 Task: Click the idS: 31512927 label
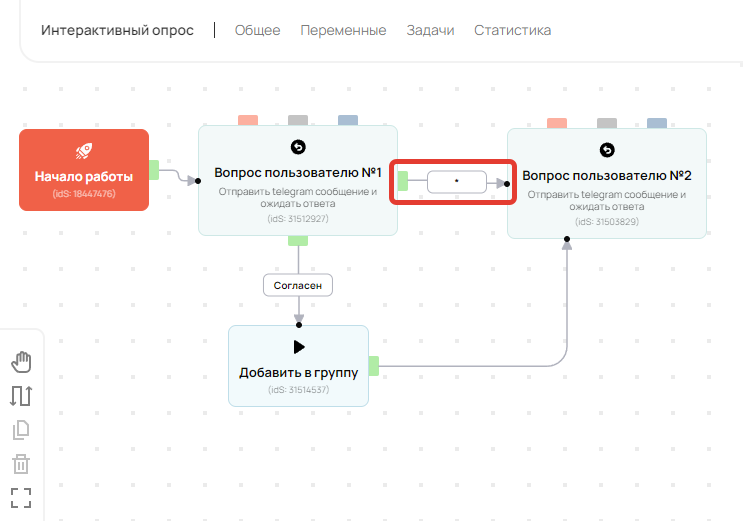(298, 219)
